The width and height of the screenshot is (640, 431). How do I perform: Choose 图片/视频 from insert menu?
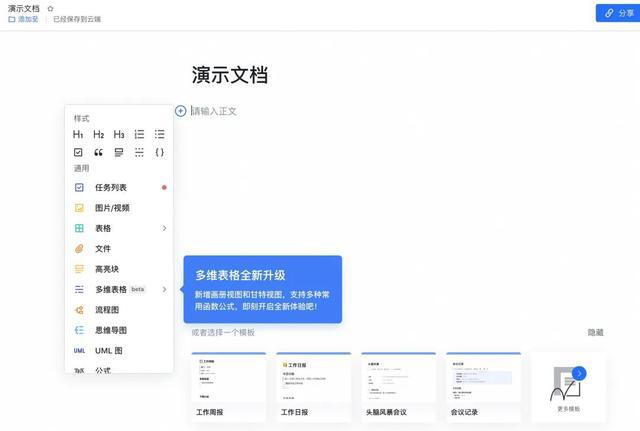(x=119, y=208)
